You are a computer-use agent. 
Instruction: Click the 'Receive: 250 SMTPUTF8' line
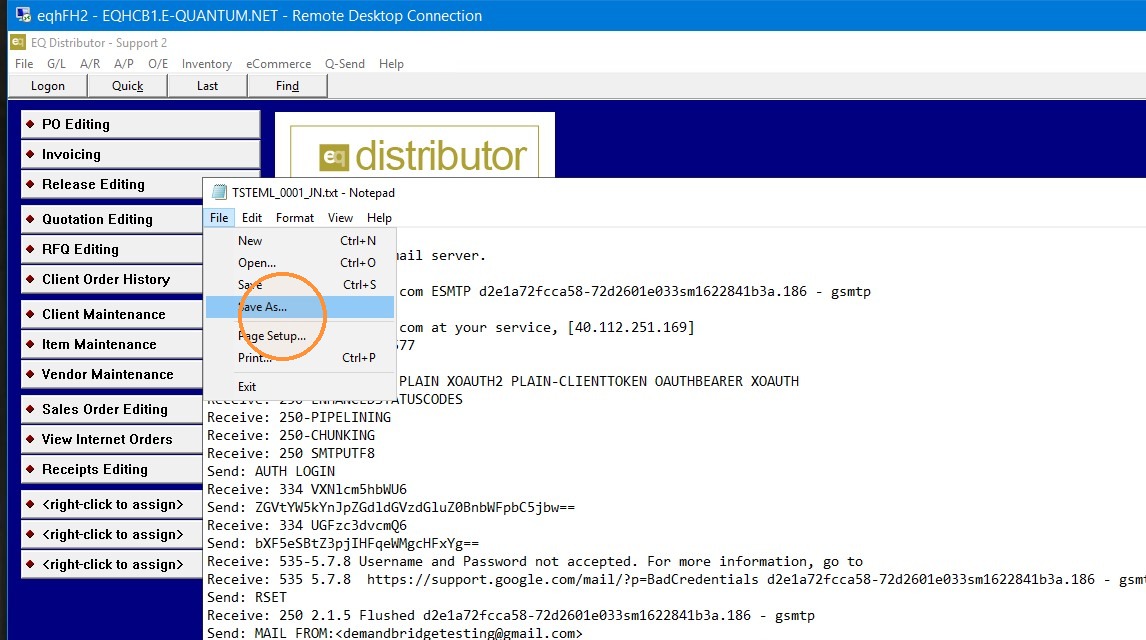[291, 453]
